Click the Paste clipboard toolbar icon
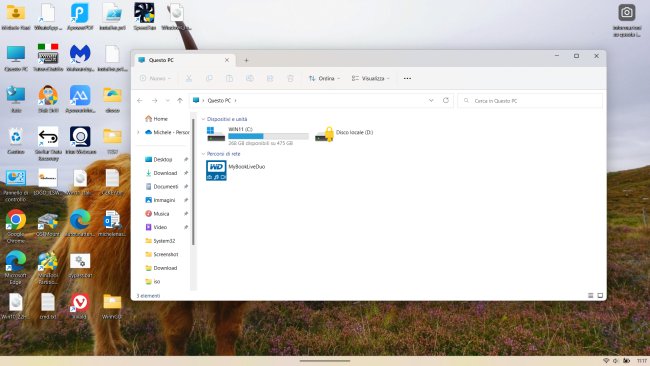This screenshot has width=650, height=366. coord(229,78)
